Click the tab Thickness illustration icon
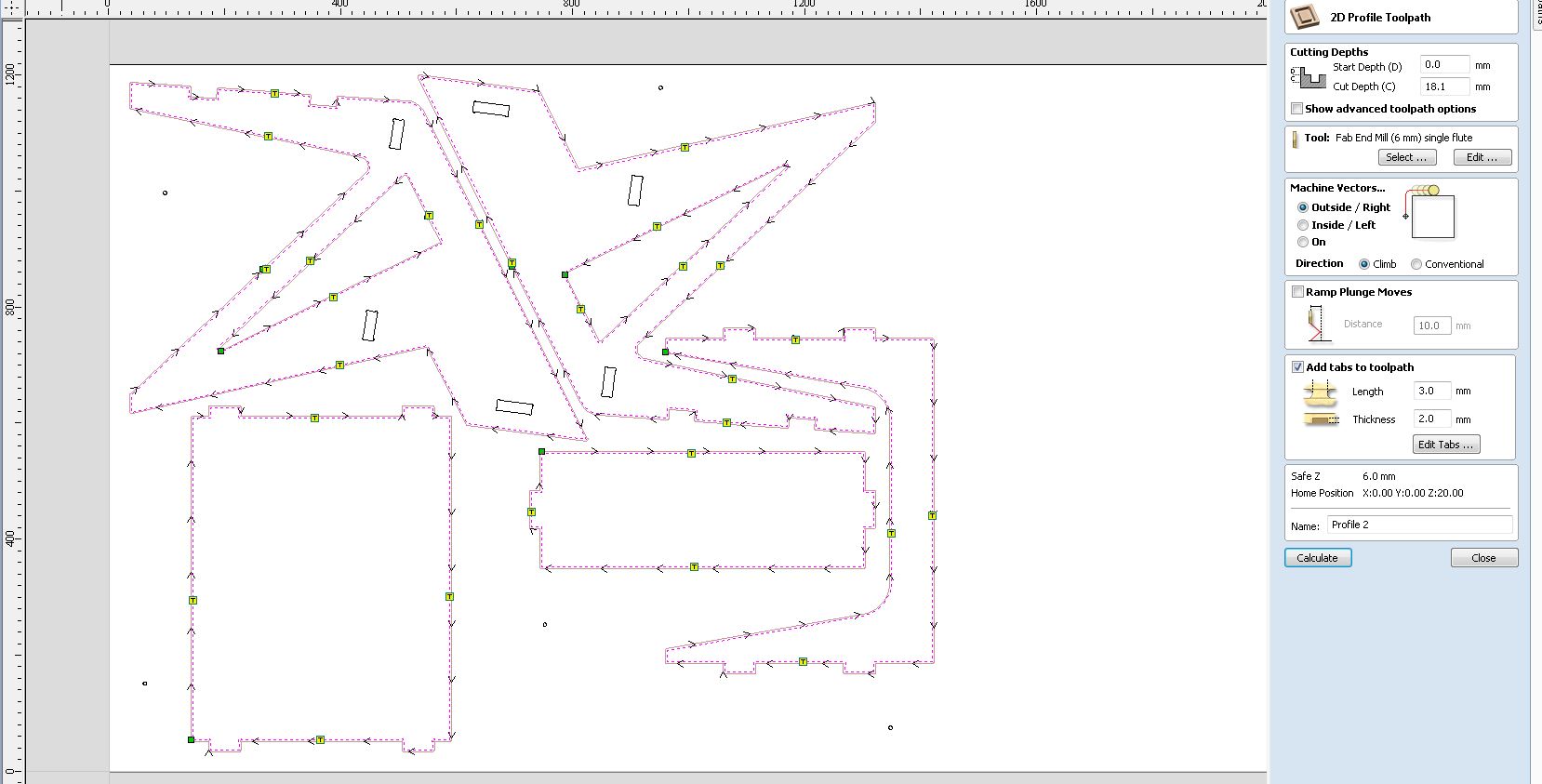 1321,419
